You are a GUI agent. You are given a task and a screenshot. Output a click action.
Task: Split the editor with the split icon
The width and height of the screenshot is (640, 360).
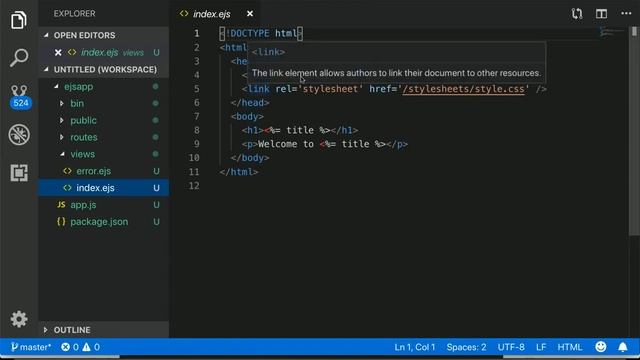point(601,14)
